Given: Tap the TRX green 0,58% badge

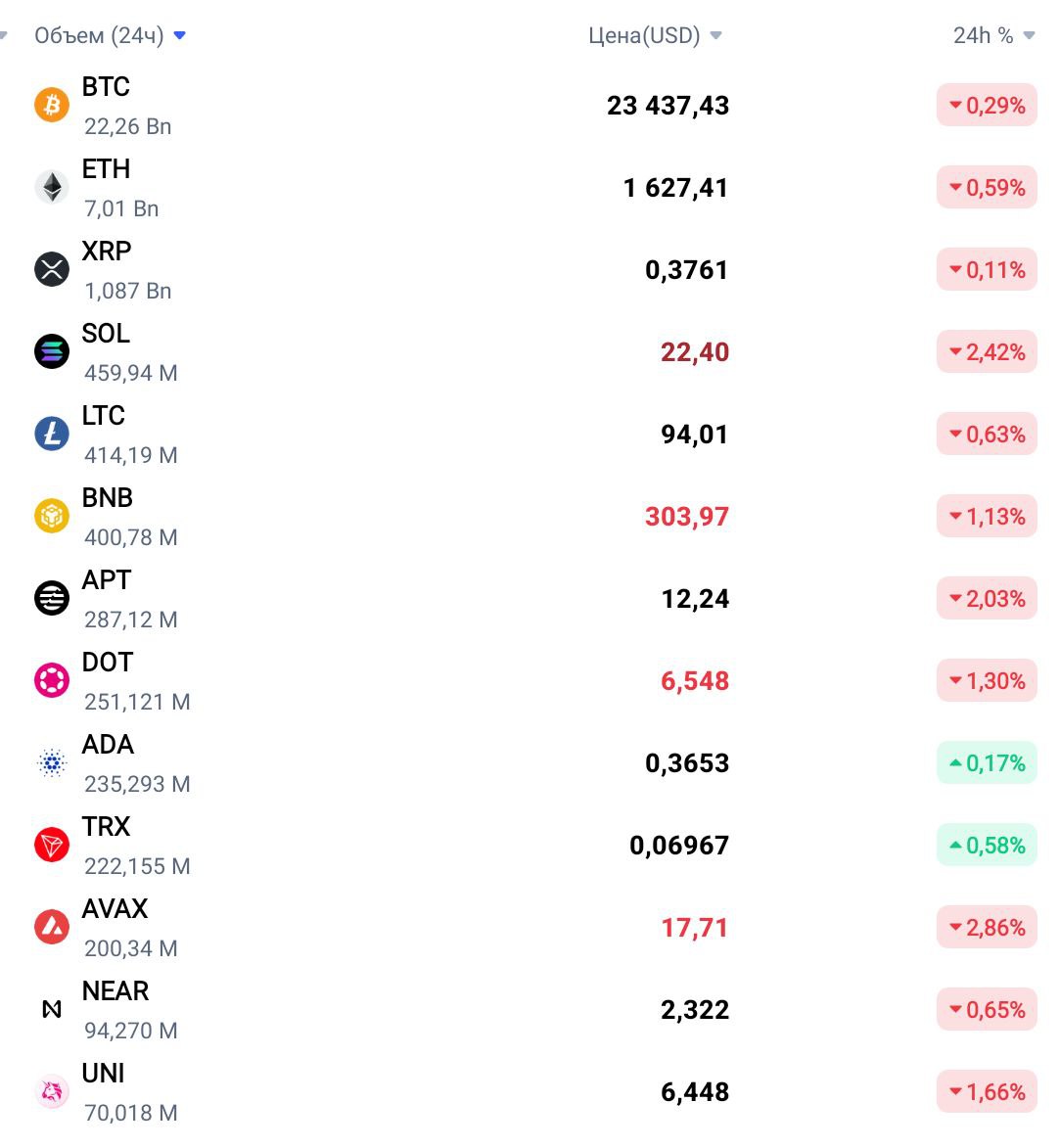Looking at the screenshot, I should click(987, 845).
